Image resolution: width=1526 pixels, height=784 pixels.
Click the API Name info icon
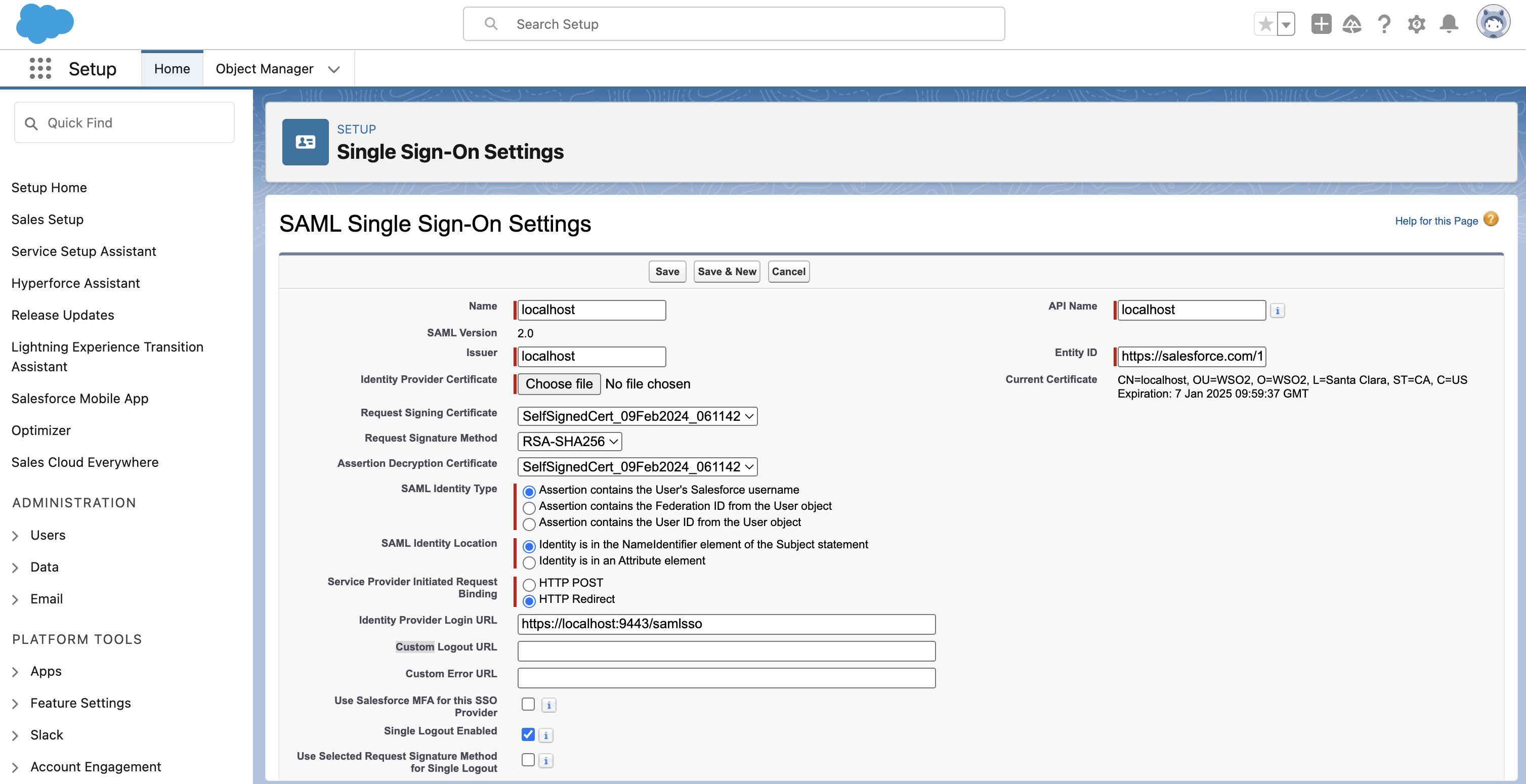[1277, 310]
